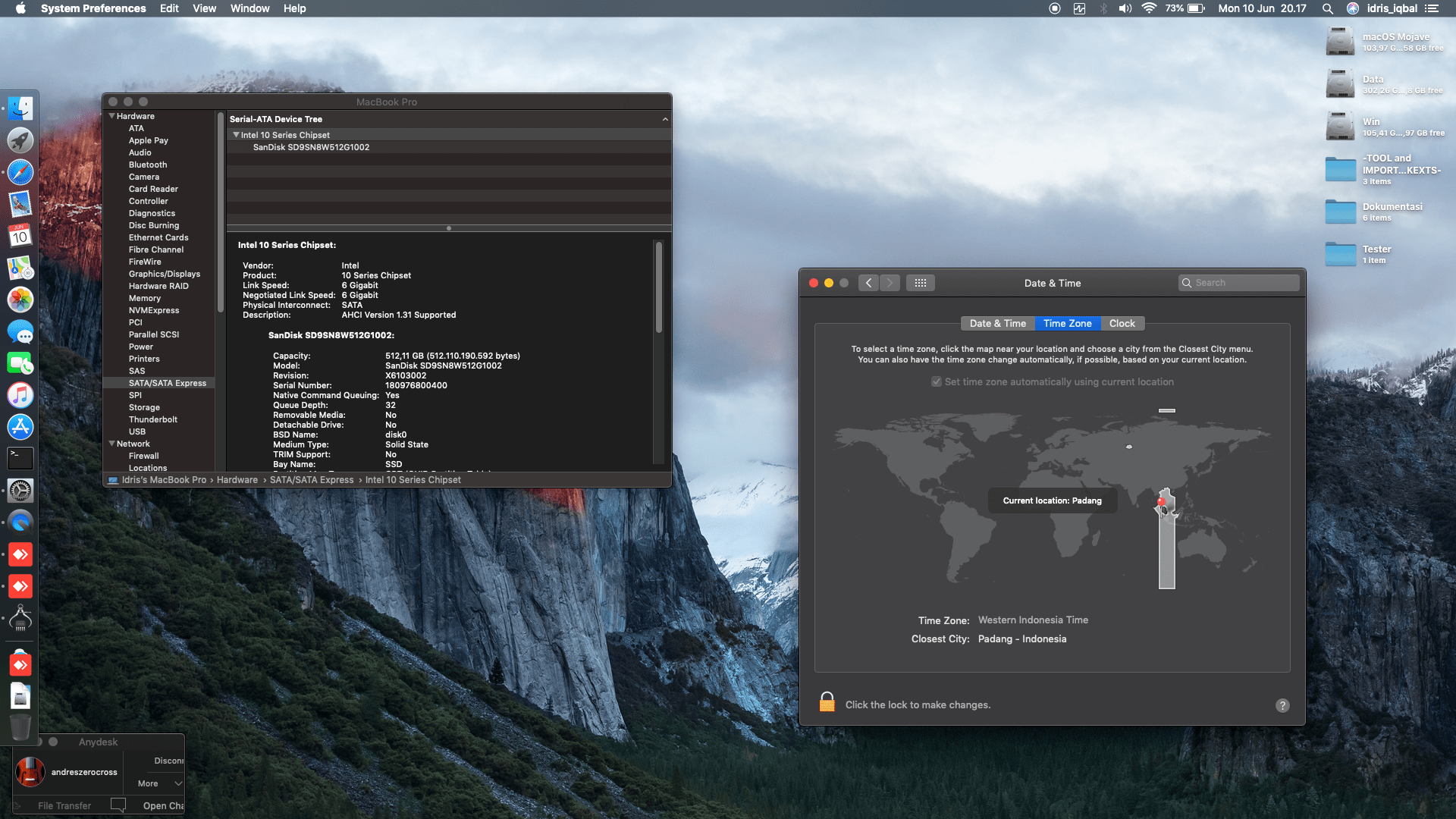Launch Terminal from the Dock

[20, 458]
